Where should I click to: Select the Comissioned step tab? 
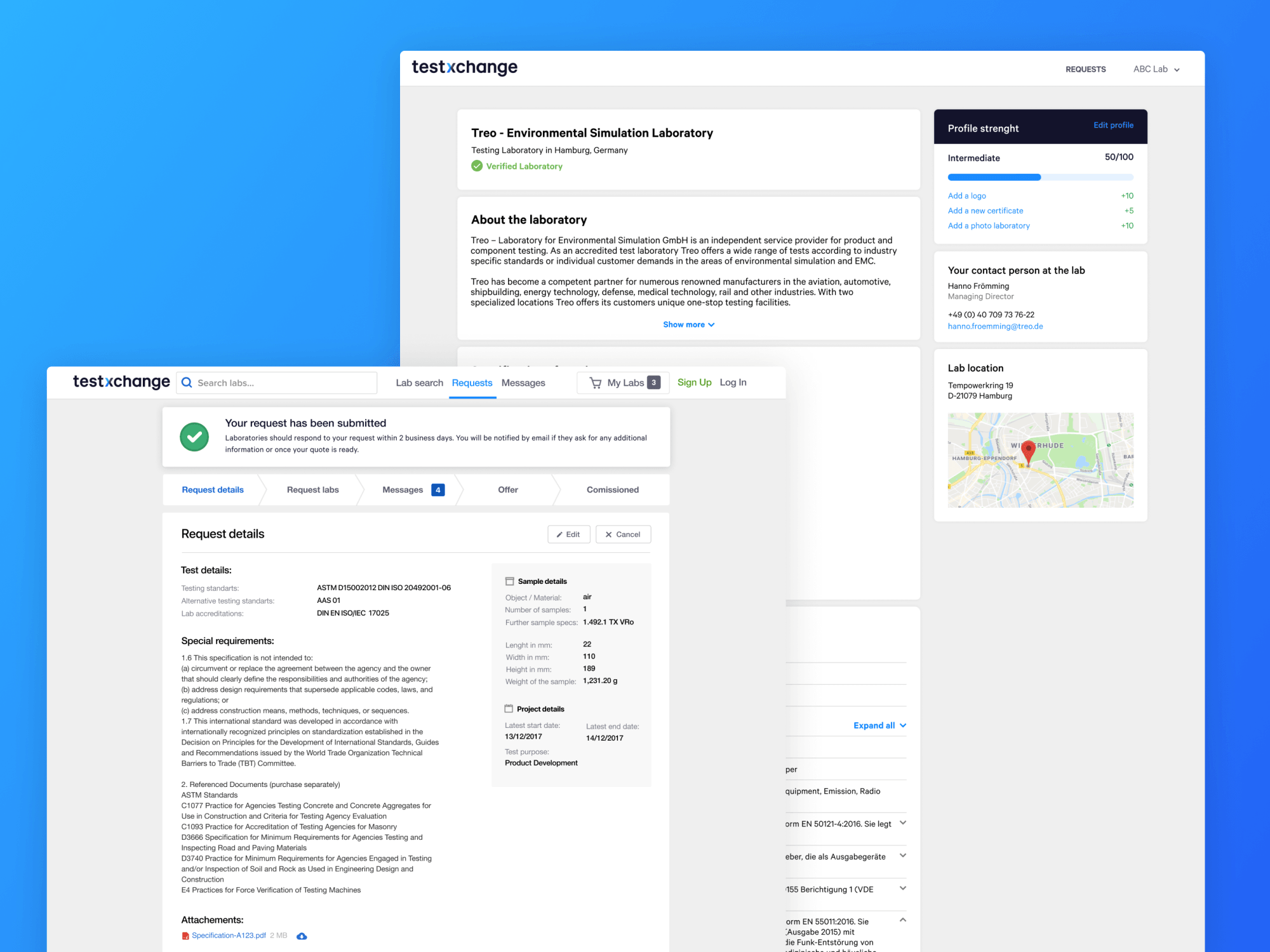point(613,490)
